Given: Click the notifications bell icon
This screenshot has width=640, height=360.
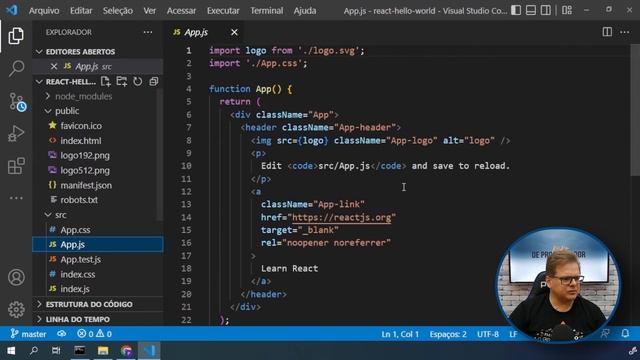Looking at the screenshot, I should tap(625, 333).
